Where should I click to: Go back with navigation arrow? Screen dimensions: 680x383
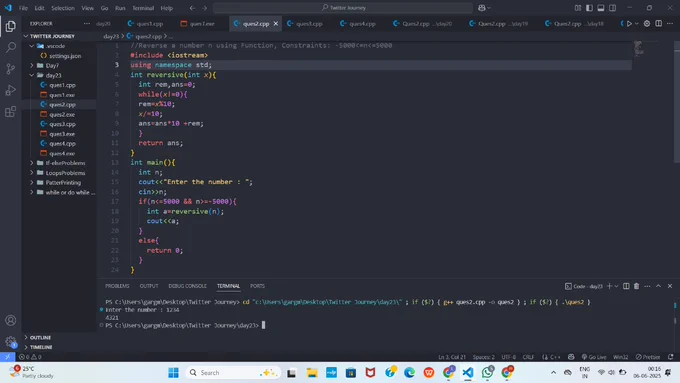(192, 8)
